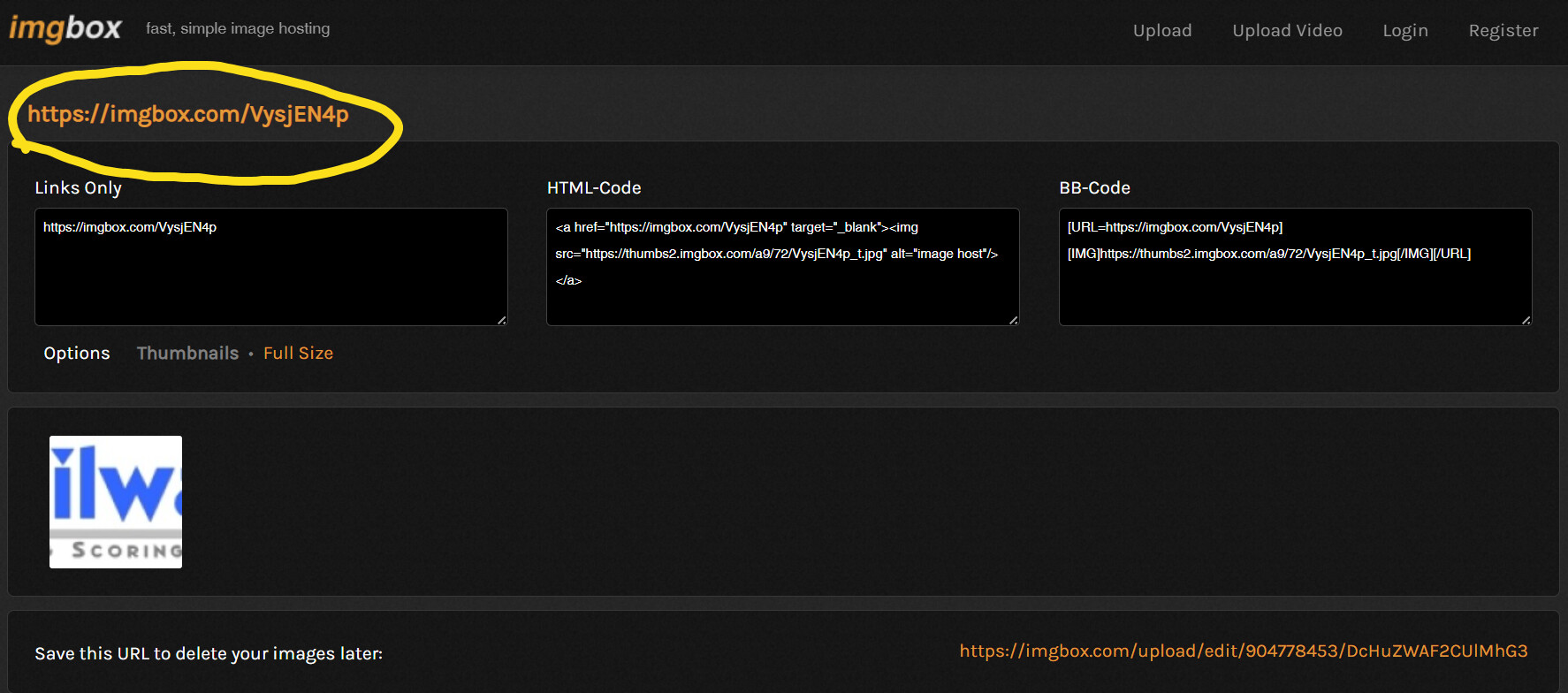The width and height of the screenshot is (1568, 693).
Task: Go to Upload Video
Action: tap(1287, 31)
